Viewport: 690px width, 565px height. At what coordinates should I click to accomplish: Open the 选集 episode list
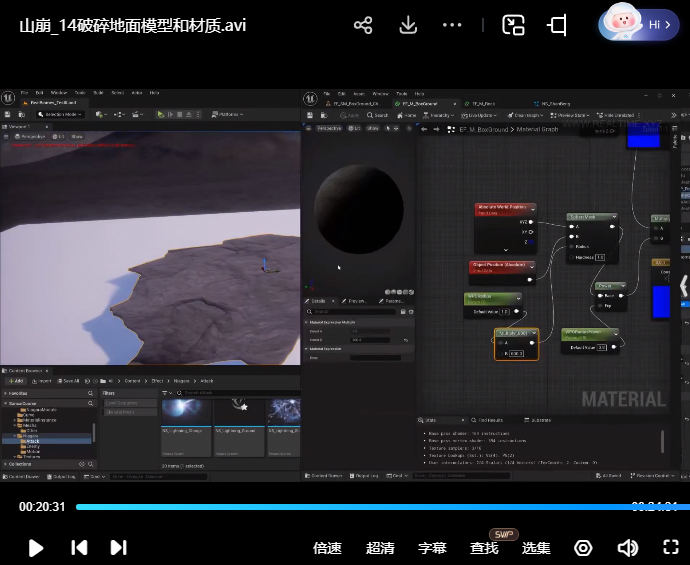[536, 548]
